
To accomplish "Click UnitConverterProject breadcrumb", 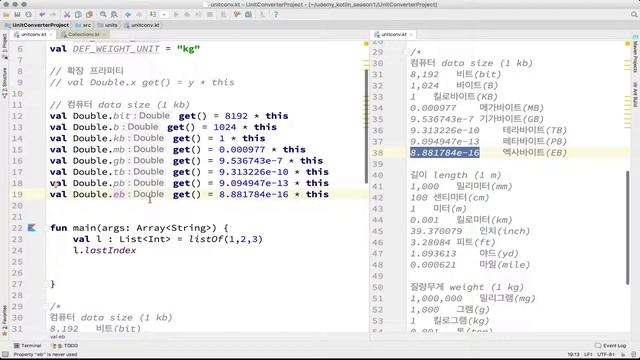I will (x=37, y=25).
